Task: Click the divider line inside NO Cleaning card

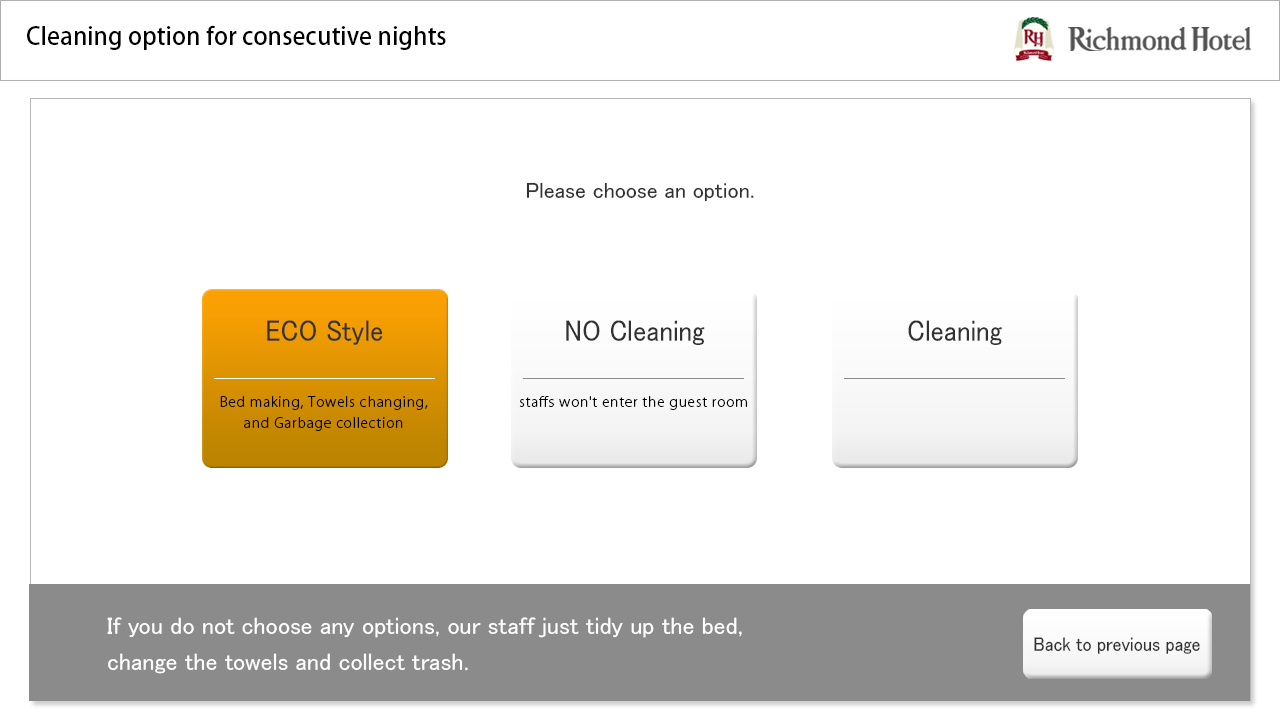Action: (633, 379)
